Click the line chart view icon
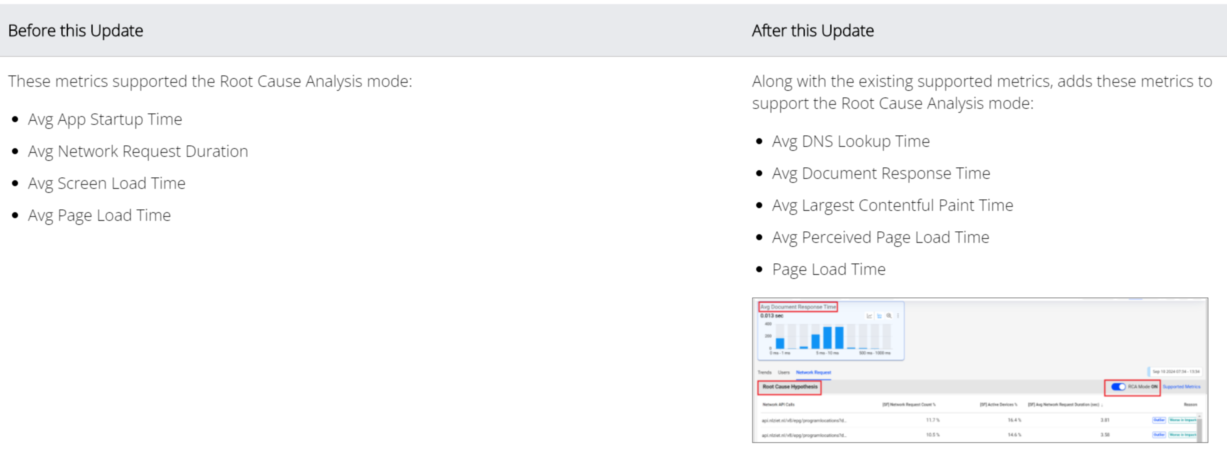1227x455 pixels. tap(868, 316)
